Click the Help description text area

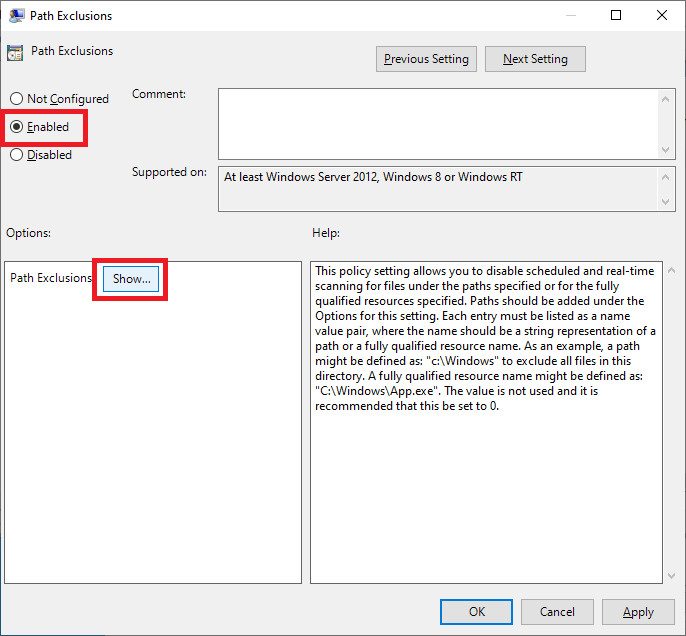(485, 420)
